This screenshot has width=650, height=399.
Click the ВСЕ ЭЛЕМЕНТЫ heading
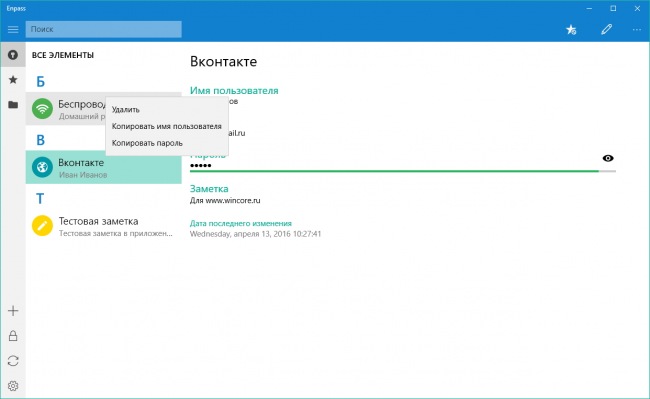[x=63, y=55]
